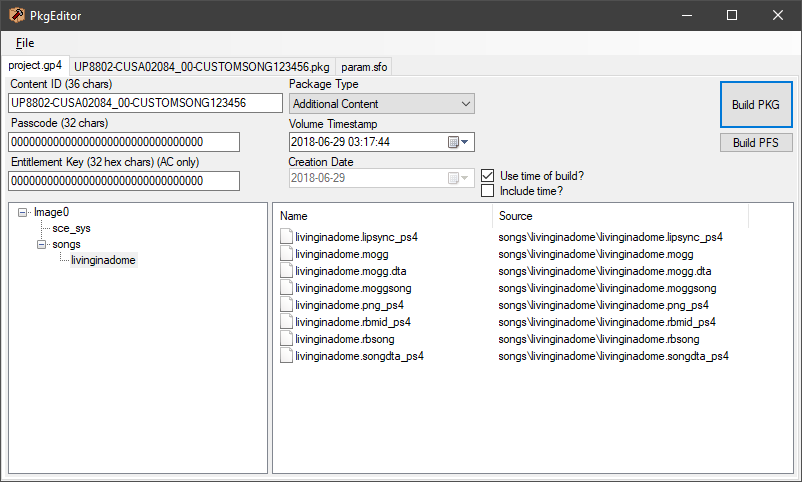Click file icon for livinginadome.moggsong

[286, 288]
